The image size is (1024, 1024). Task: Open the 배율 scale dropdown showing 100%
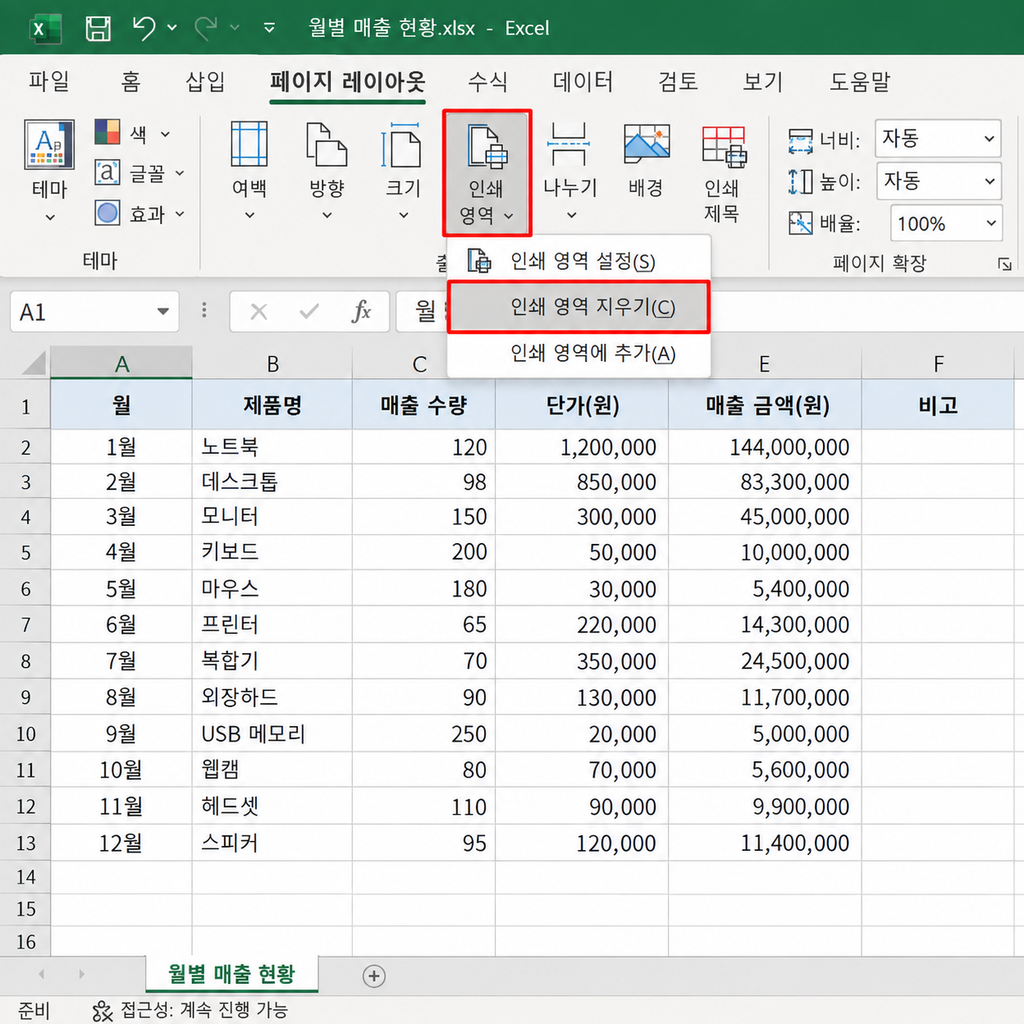click(x=946, y=223)
